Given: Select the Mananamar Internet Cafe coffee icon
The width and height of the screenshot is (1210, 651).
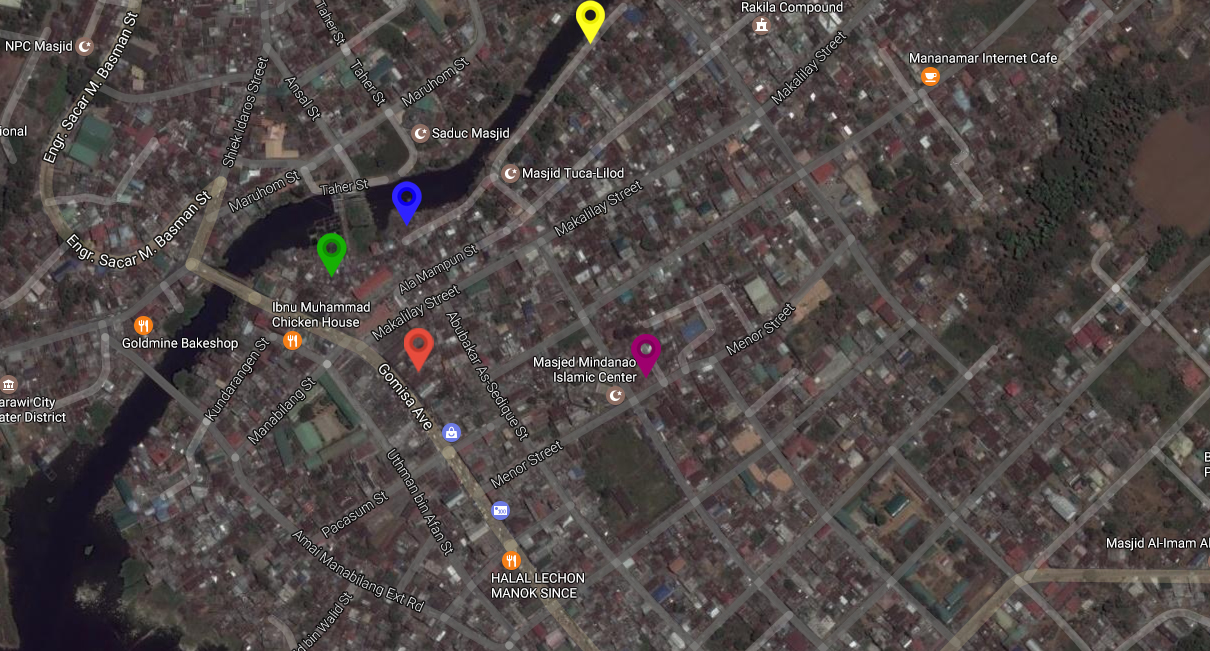Looking at the screenshot, I should tap(930, 77).
